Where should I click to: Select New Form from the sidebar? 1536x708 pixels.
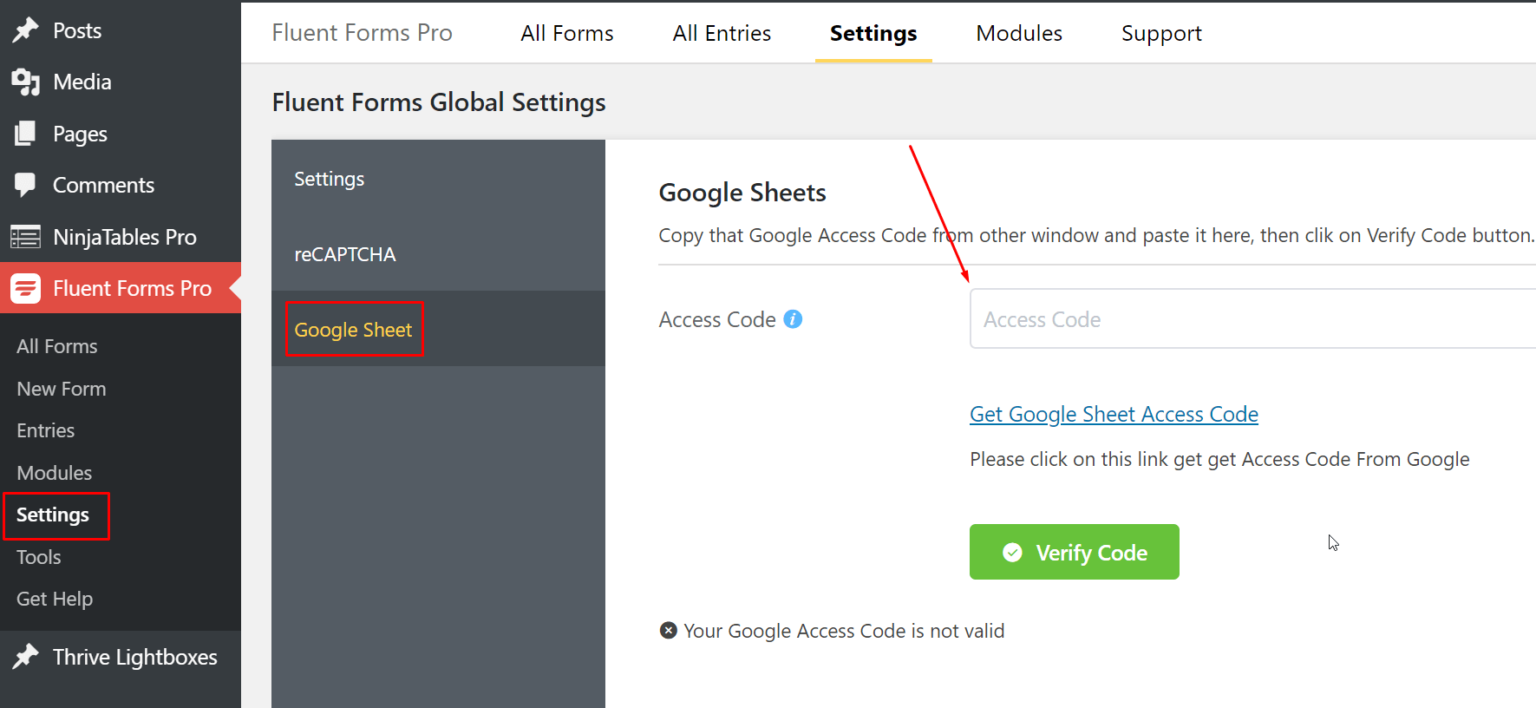coord(61,388)
